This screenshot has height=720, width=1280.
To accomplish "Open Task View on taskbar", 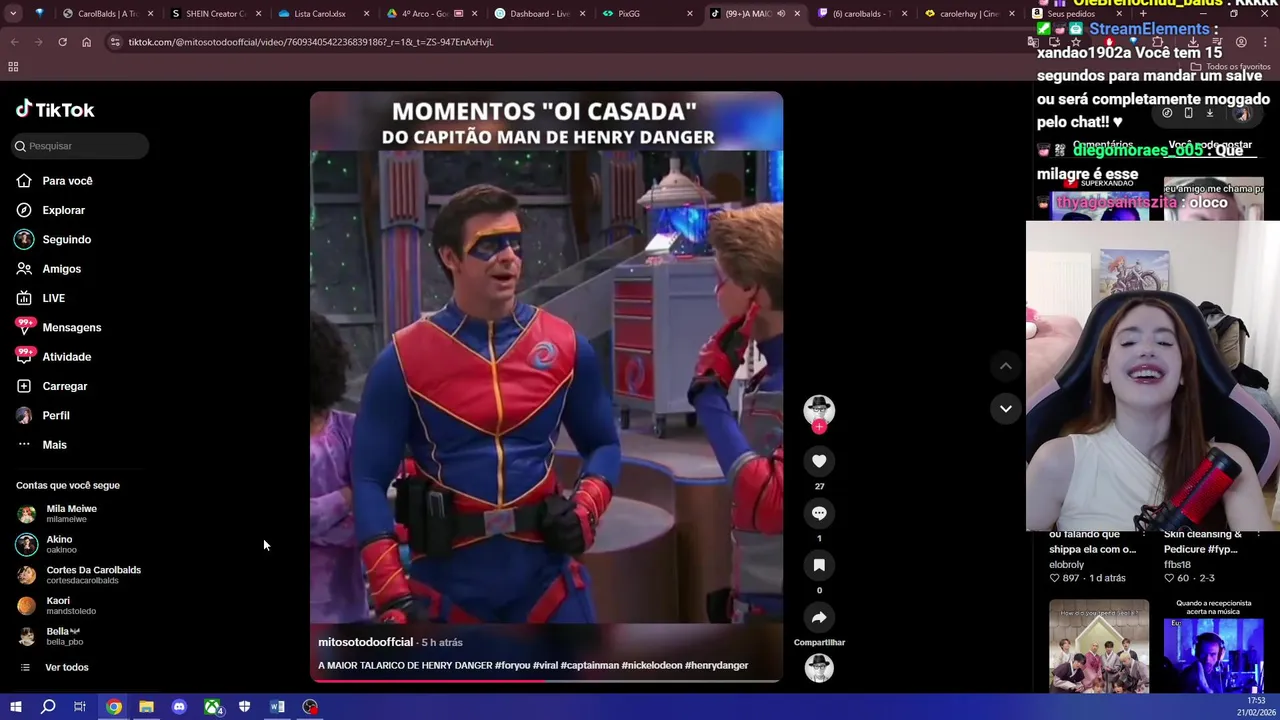I will pyautogui.click(x=80, y=707).
